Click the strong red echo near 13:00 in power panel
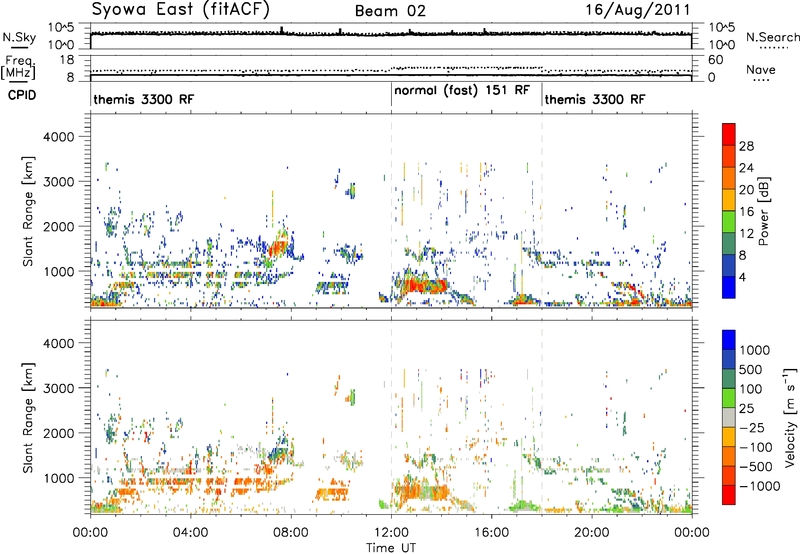This screenshot has height=554, width=800. click(x=424, y=285)
